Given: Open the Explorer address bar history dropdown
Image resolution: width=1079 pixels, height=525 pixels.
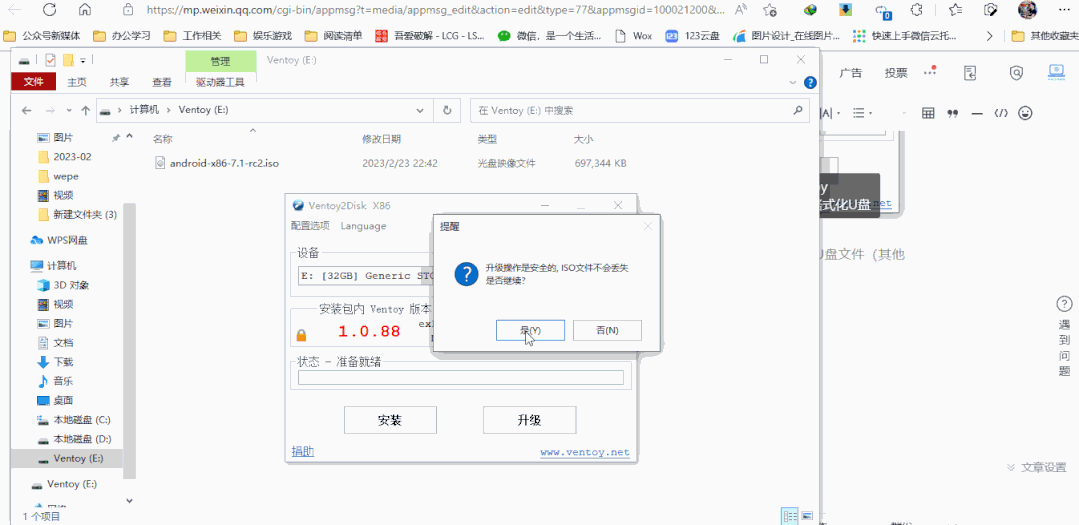Looking at the screenshot, I should click(x=420, y=110).
